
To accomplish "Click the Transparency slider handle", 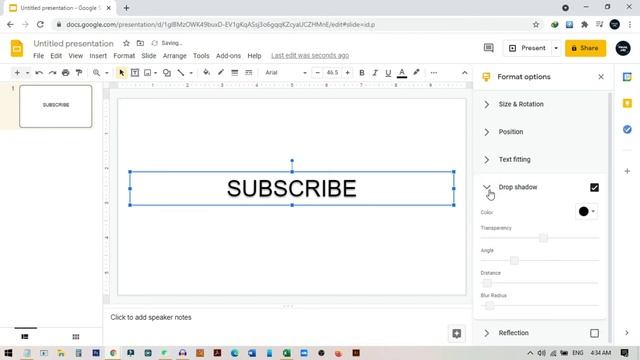I will pos(543,238).
